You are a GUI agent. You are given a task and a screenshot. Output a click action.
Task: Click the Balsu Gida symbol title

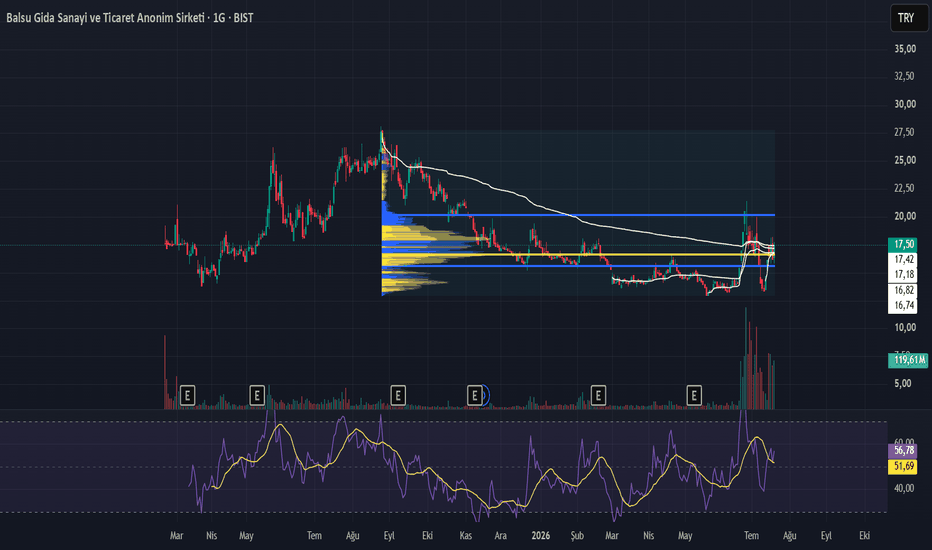point(130,18)
